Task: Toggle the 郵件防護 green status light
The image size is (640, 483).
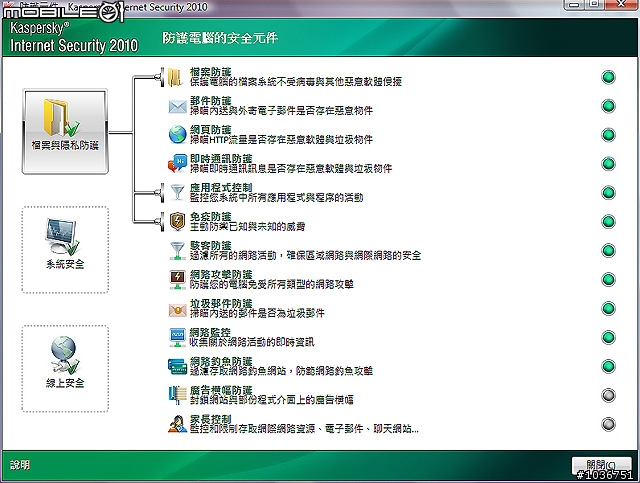Action: [608, 106]
